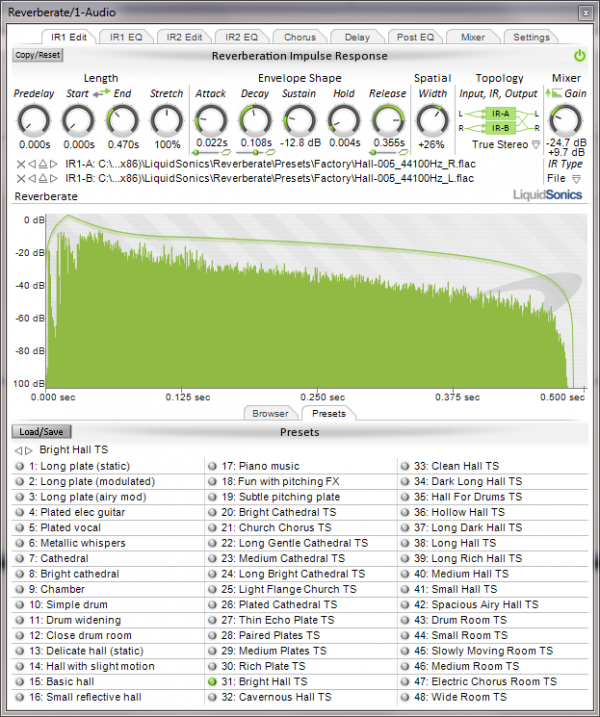This screenshot has height=717, width=600.
Task: Click the Start/End swap arrows icon
Action: 101,93
